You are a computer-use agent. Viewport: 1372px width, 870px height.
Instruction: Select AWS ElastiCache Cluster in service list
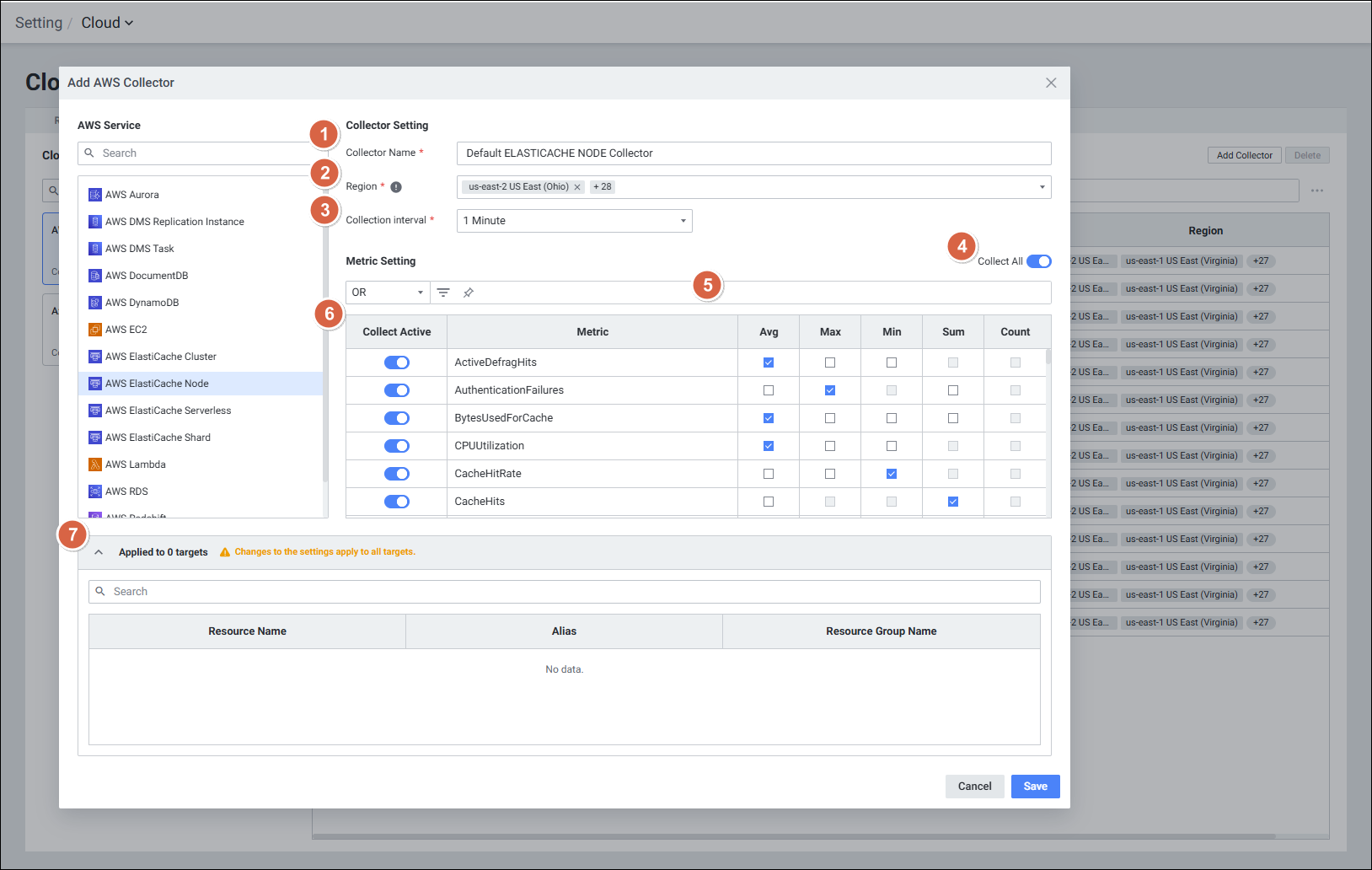[161, 357]
